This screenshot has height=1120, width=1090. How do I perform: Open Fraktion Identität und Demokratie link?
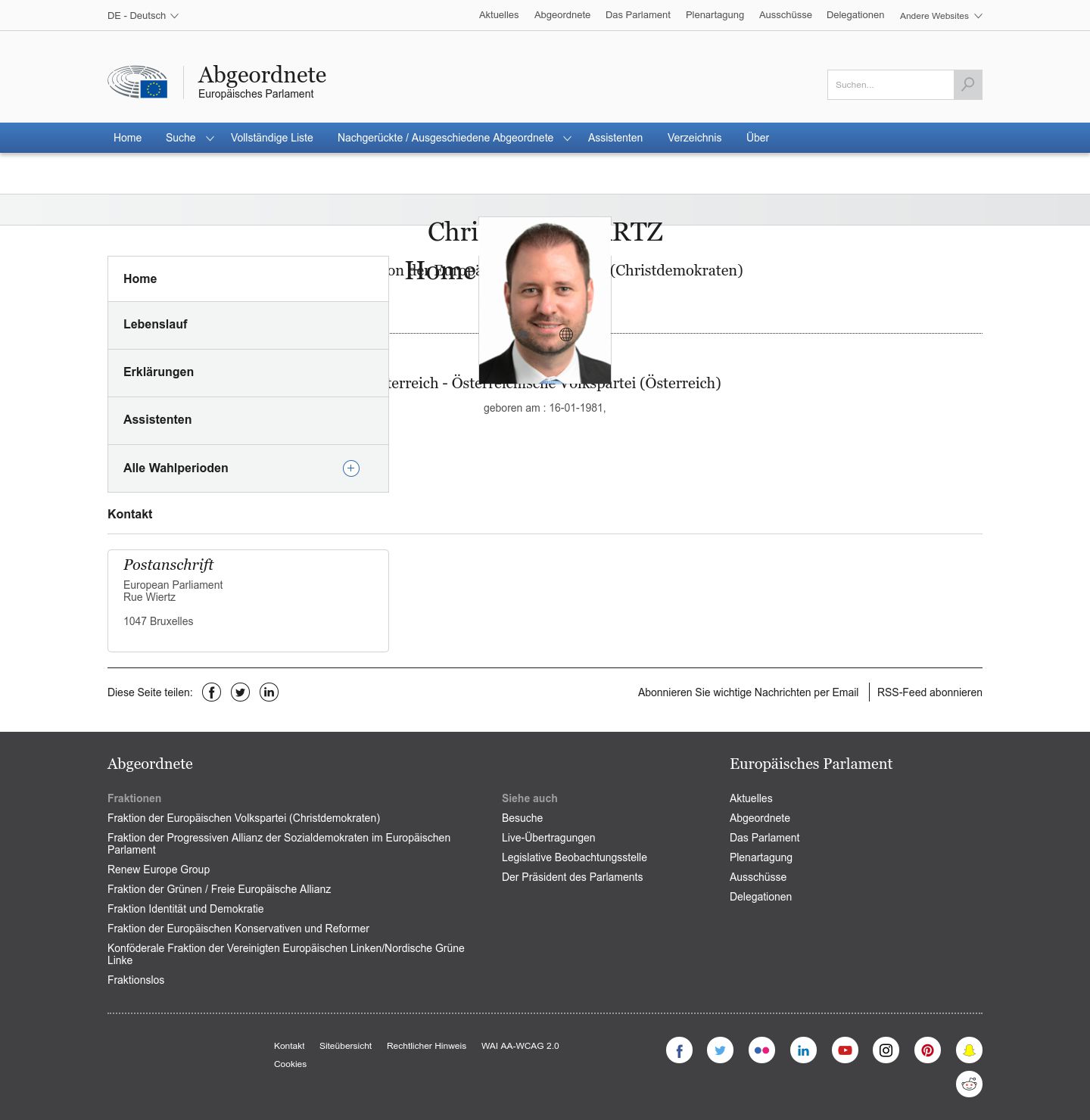click(185, 909)
